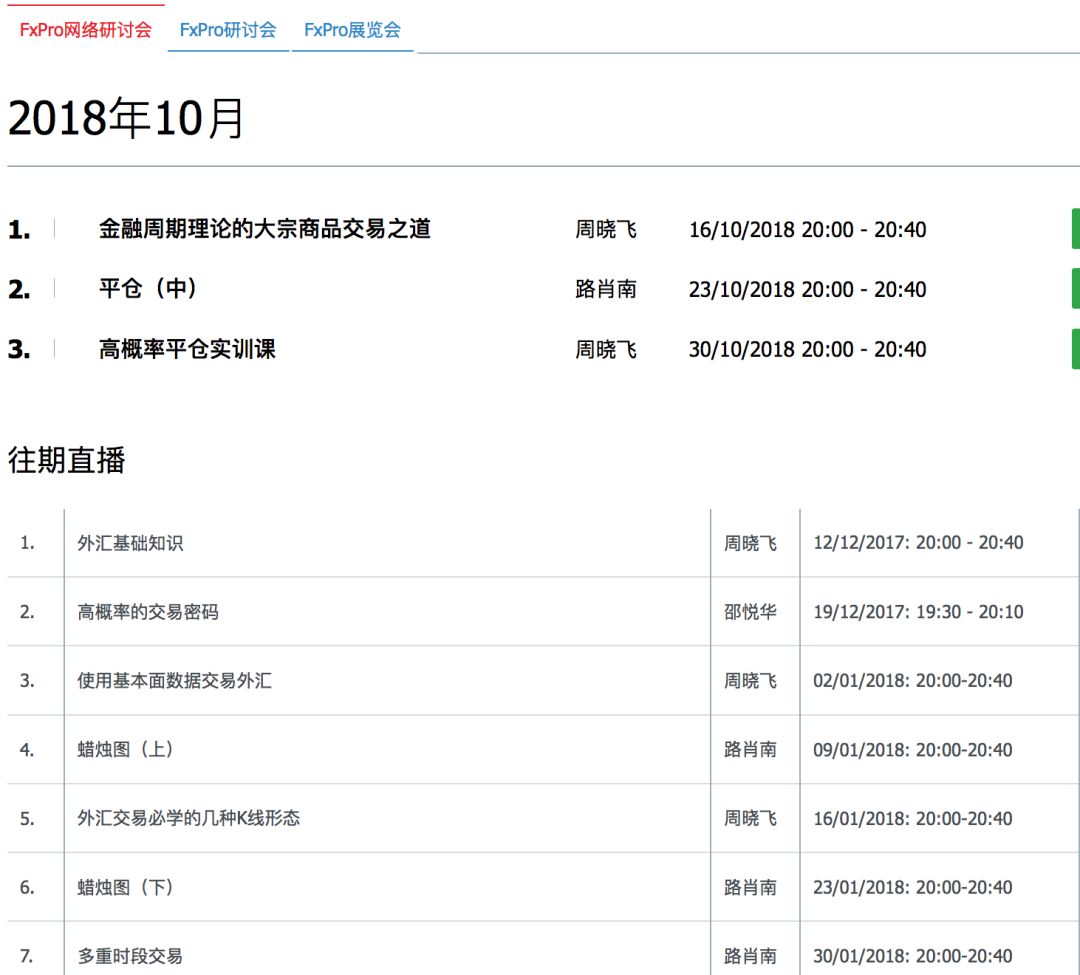1080x975 pixels.
Task: Select past broadcast 高概率的交易密码
Action: 148,612
